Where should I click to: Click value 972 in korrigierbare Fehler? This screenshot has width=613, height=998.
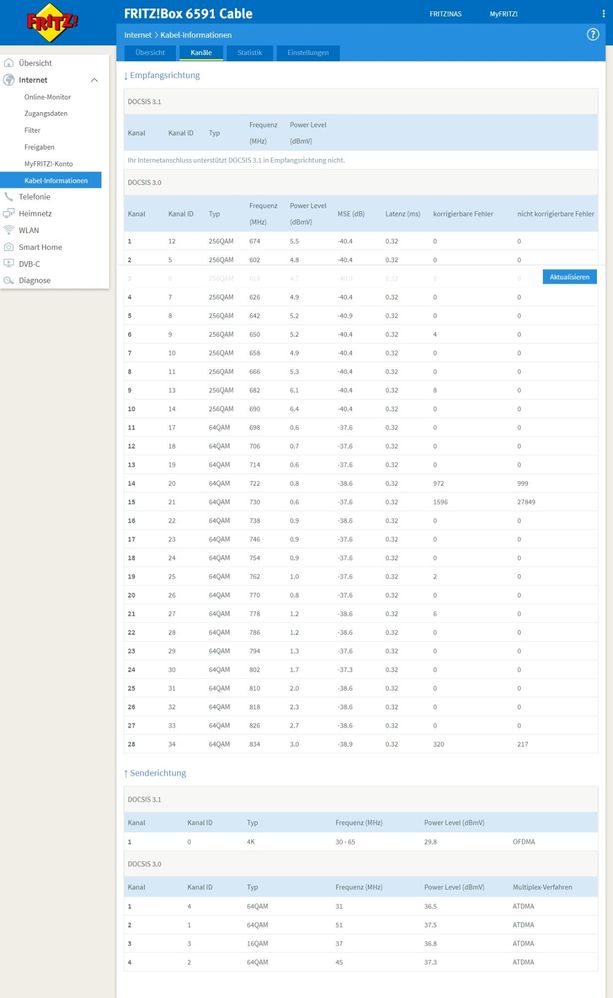(x=439, y=484)
